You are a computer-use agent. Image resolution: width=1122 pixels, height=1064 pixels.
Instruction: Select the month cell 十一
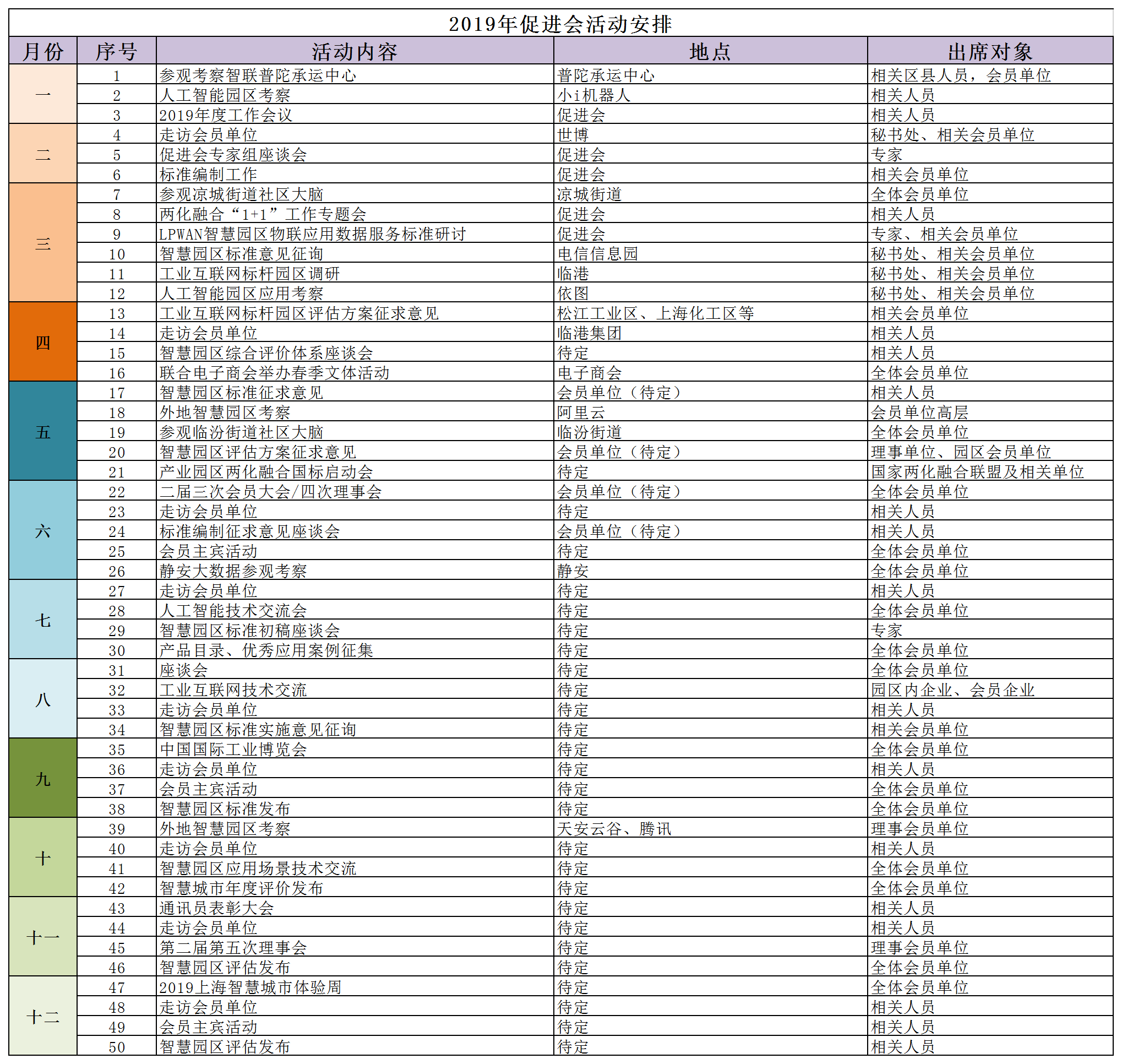click(x=43, y=936)
